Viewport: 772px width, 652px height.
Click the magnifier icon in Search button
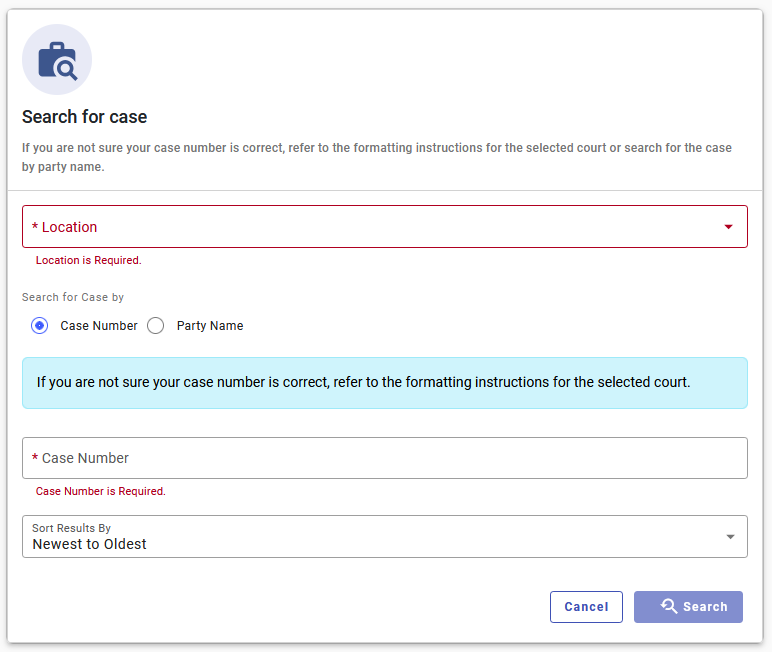(x=669, y=606)
